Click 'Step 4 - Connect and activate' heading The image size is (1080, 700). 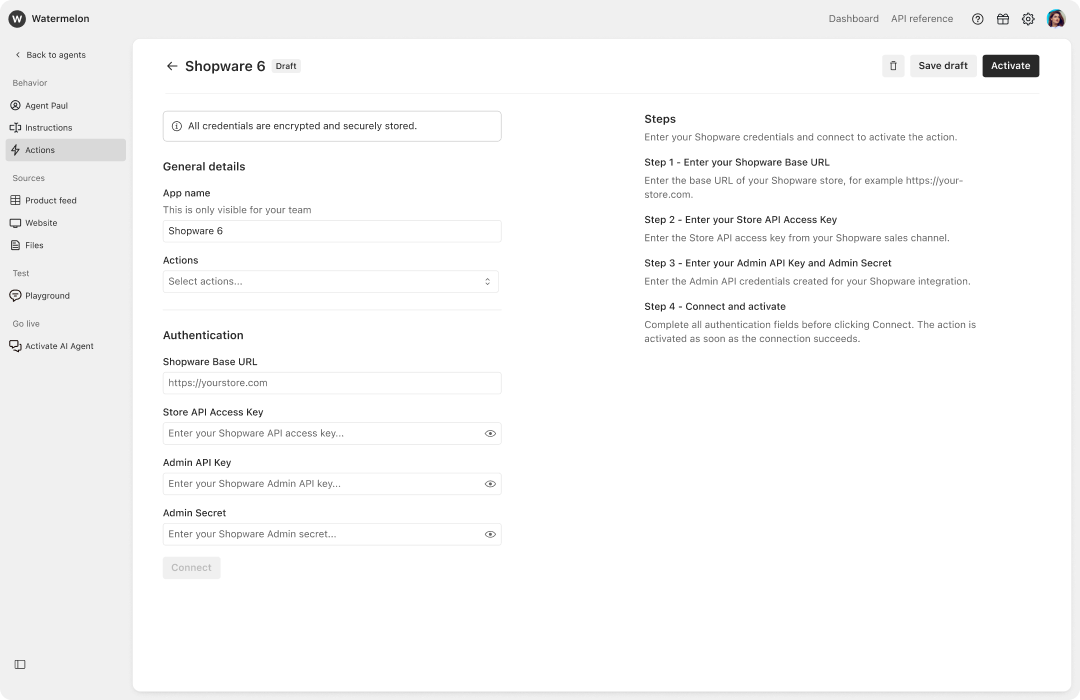[x=715, y=307]
